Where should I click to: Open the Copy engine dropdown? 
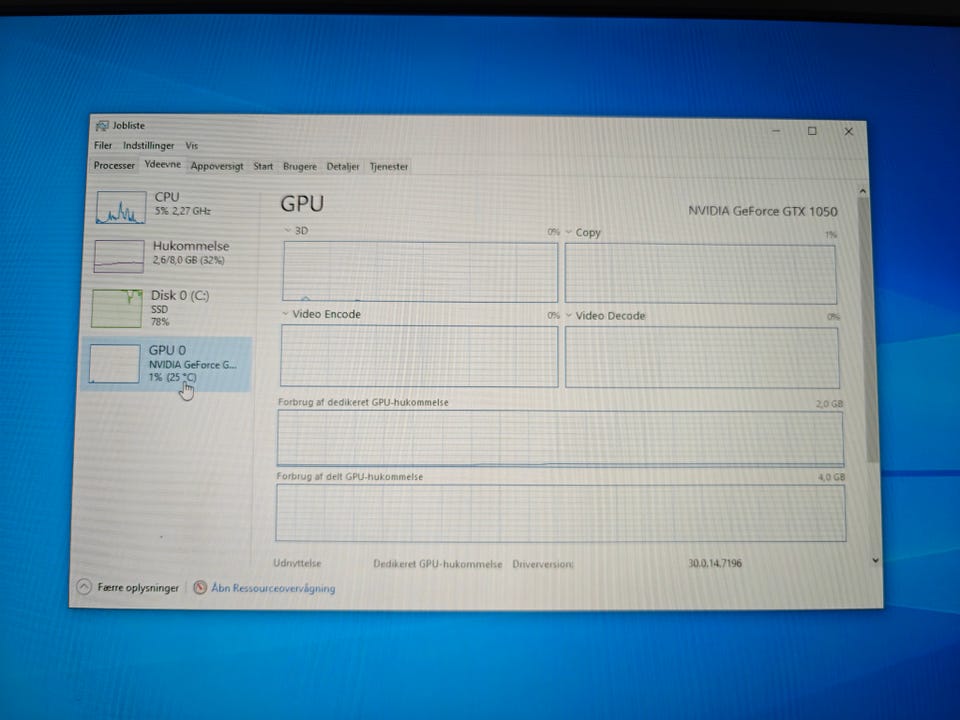pyautogui.click(x=569, y=232)
